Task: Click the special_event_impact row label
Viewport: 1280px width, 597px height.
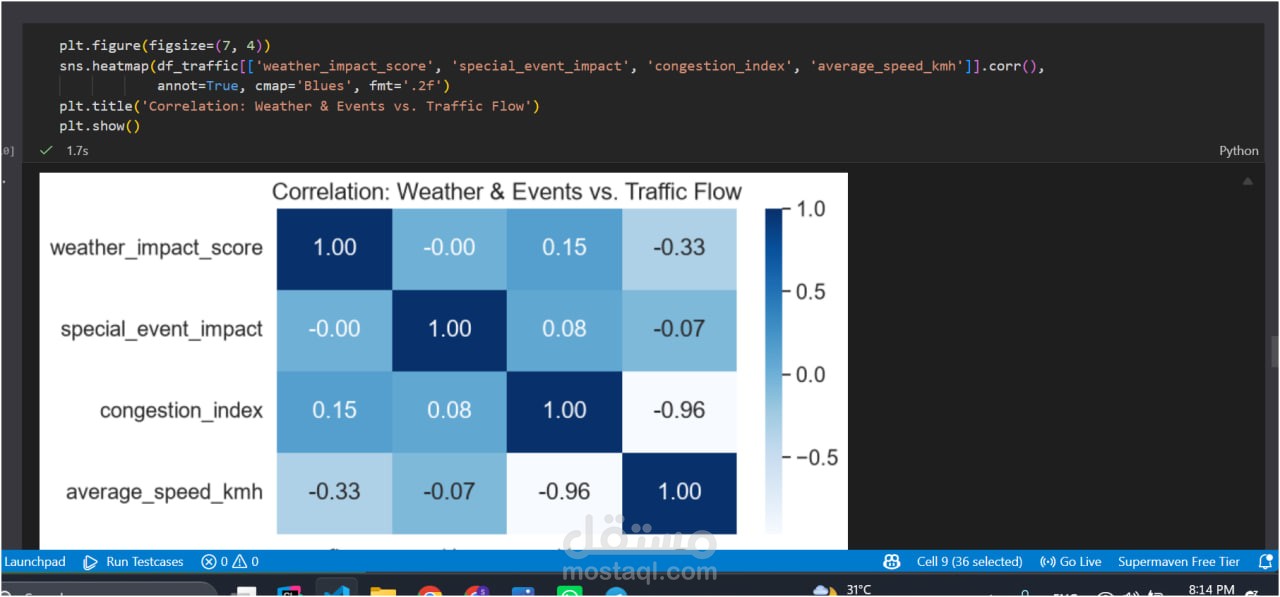Action: (162, 329)
